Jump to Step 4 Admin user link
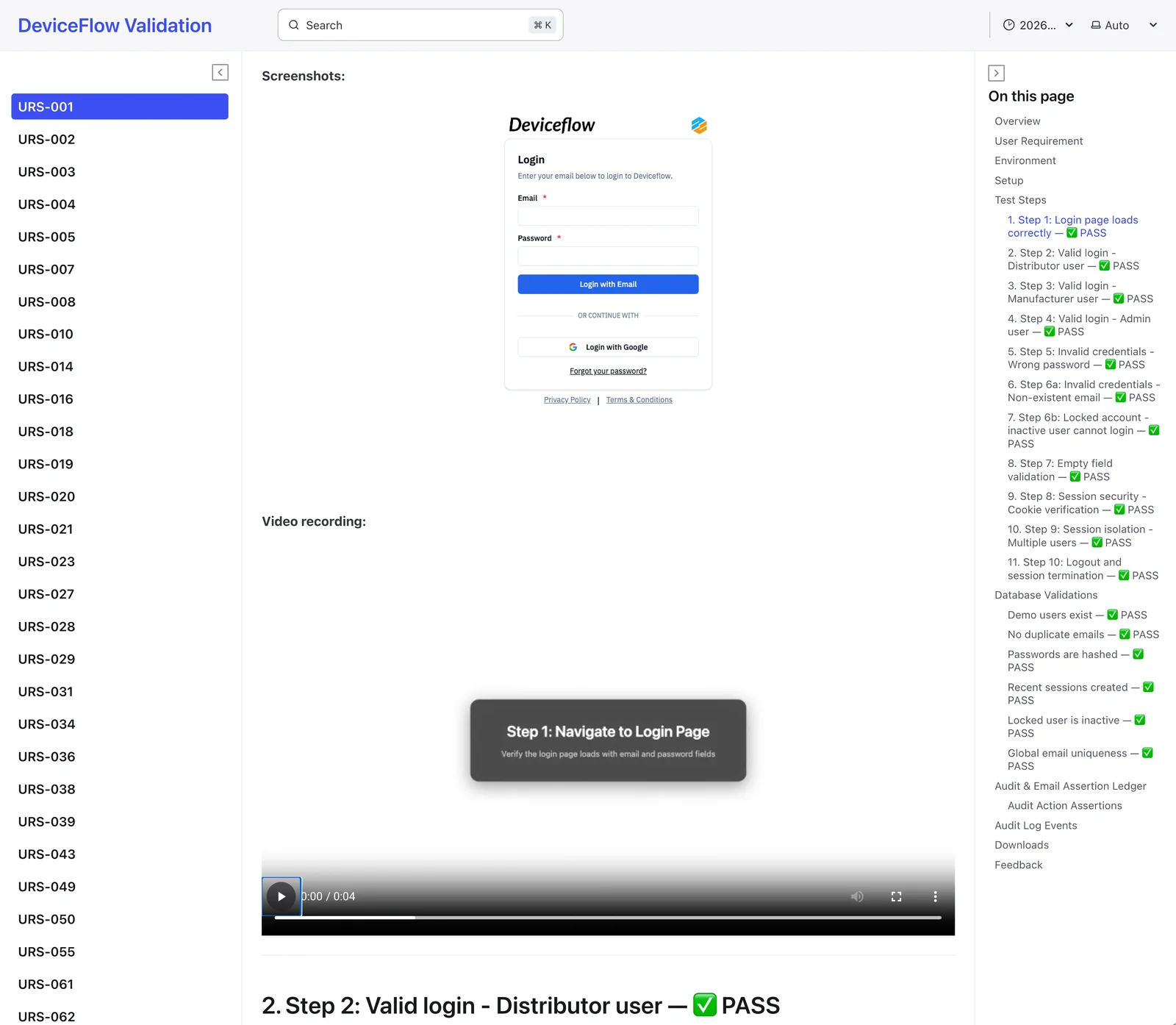The width and height of the screenshot is (1176, 1025). pyautogui.click(x=1079, y=325)
